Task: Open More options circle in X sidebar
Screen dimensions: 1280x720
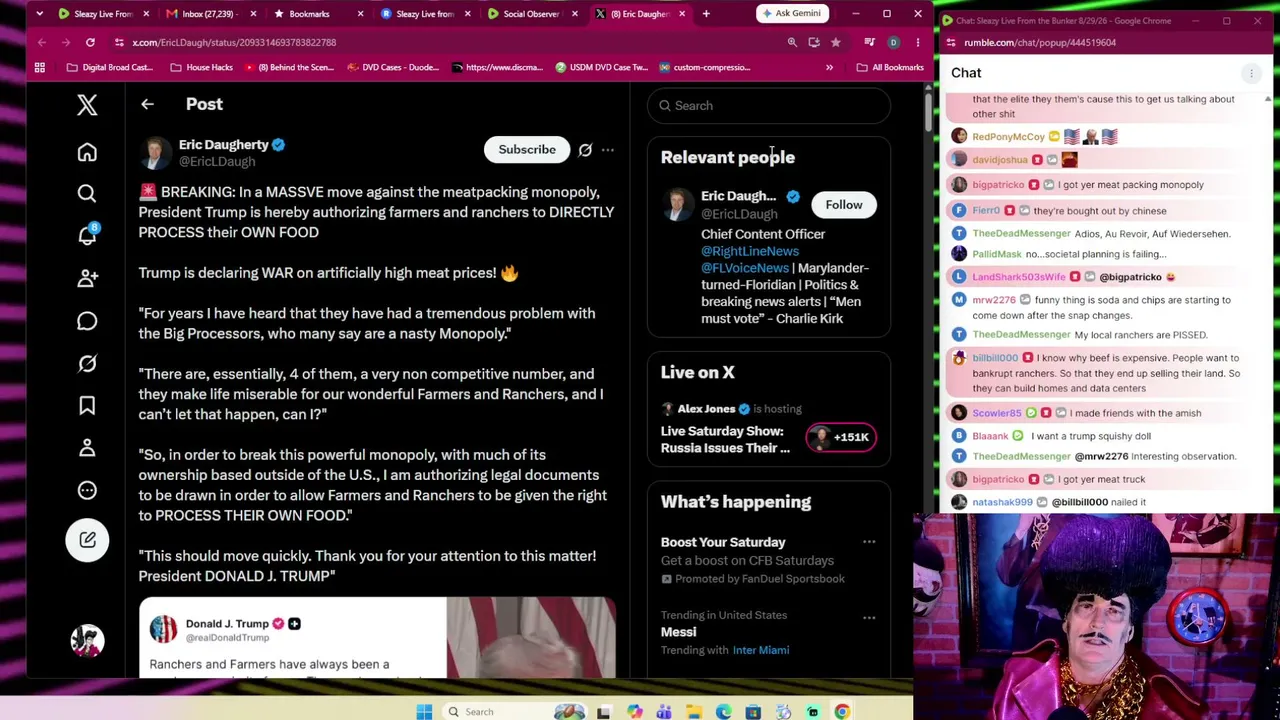Action: (87, 490)
